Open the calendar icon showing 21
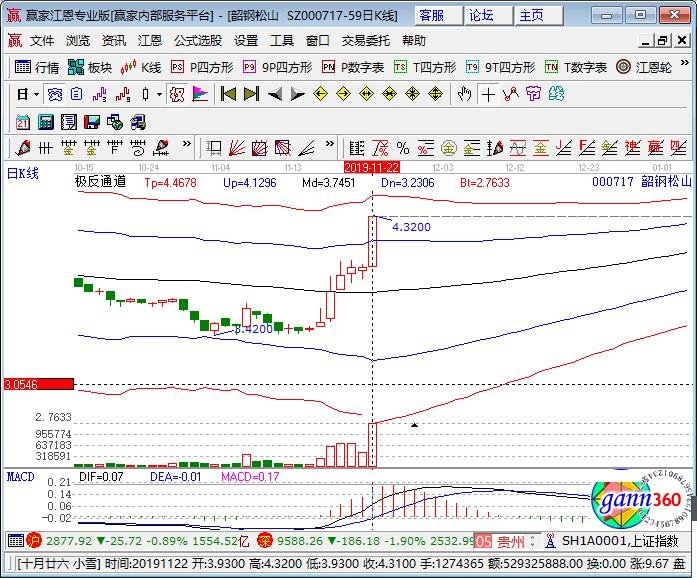Screen dimensions: 697x578 (x=22, y=122)
